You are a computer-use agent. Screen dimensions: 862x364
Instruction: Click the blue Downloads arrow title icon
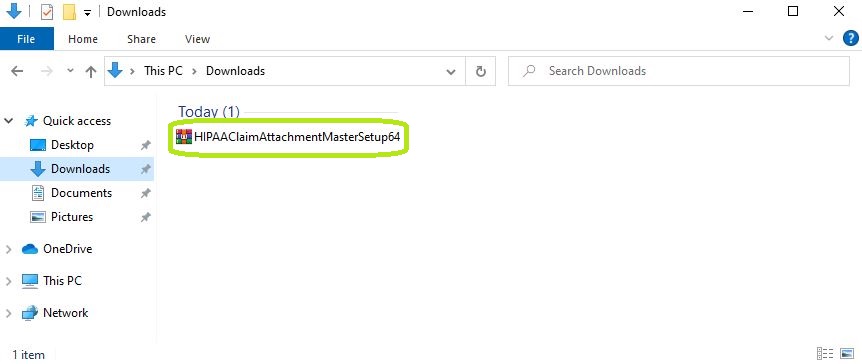point(13,10)
